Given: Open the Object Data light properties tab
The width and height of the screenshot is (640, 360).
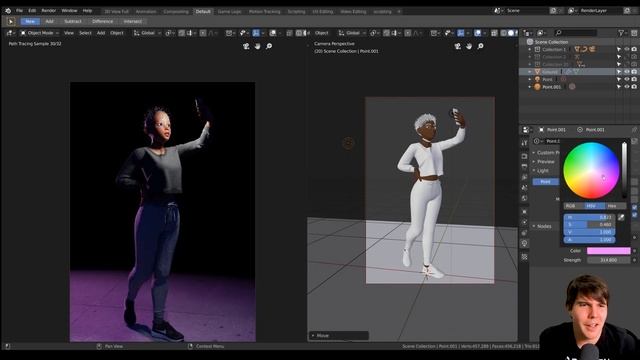Looking at the screenshot, I should click(x=524, y=243).
